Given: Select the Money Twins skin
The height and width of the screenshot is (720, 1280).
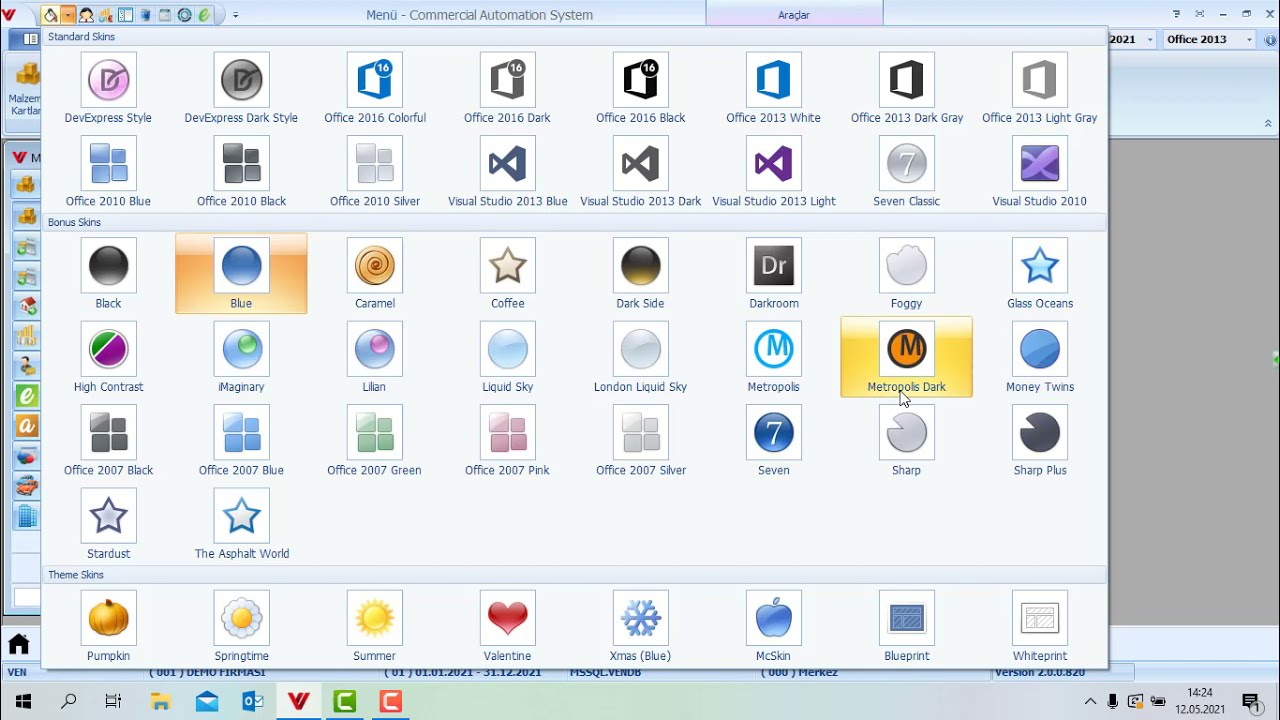Looking at the screenshot, I should 1039,357.
